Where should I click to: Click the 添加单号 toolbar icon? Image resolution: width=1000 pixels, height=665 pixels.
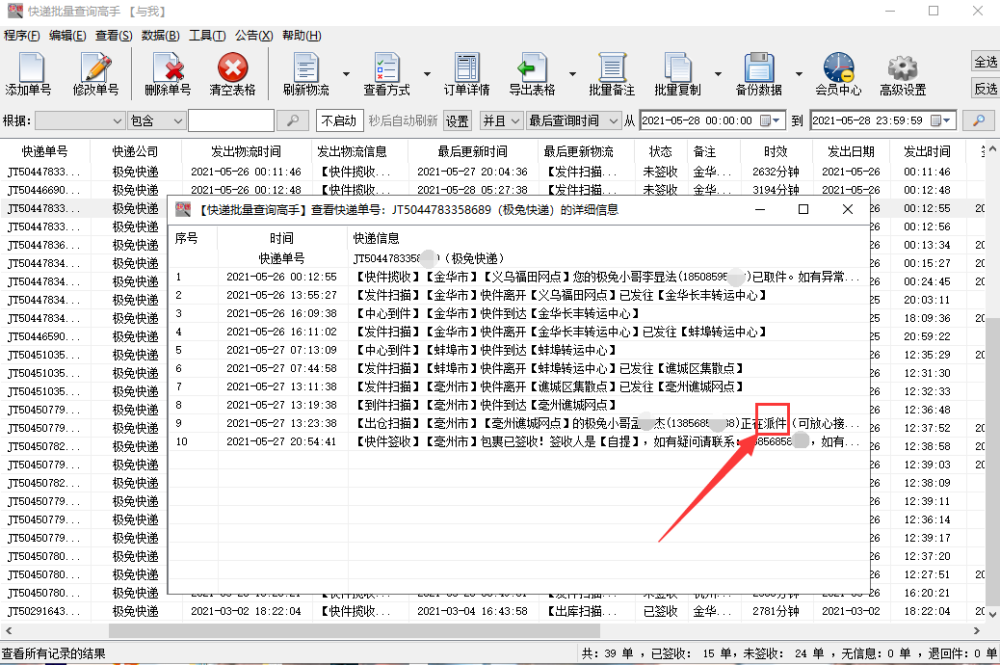point(29,75)
